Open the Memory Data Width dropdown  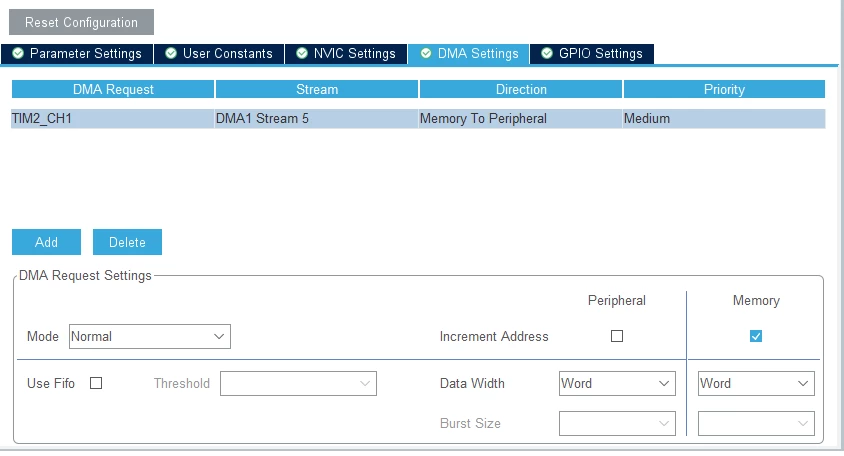756,383
